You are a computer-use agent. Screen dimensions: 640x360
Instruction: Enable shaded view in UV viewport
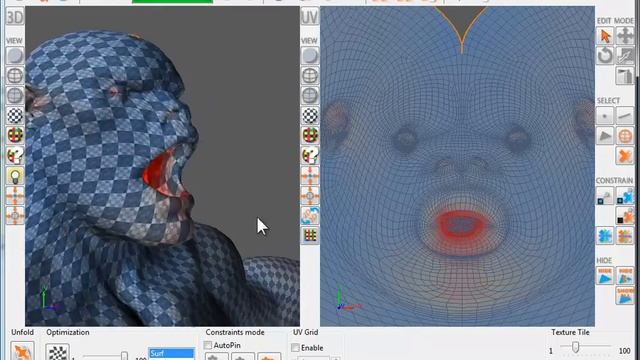tap(310, 56)
